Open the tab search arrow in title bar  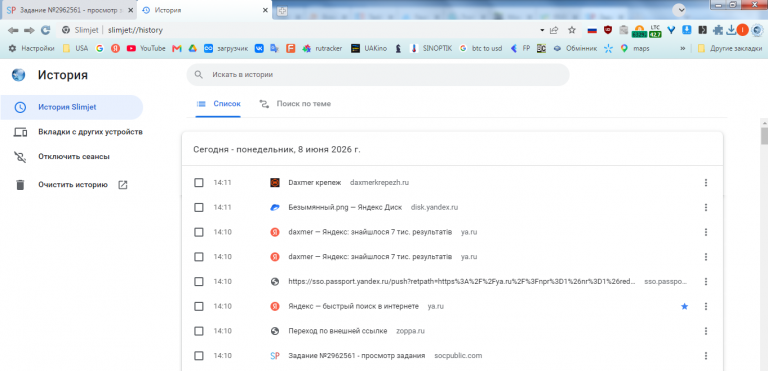(679, 9)
